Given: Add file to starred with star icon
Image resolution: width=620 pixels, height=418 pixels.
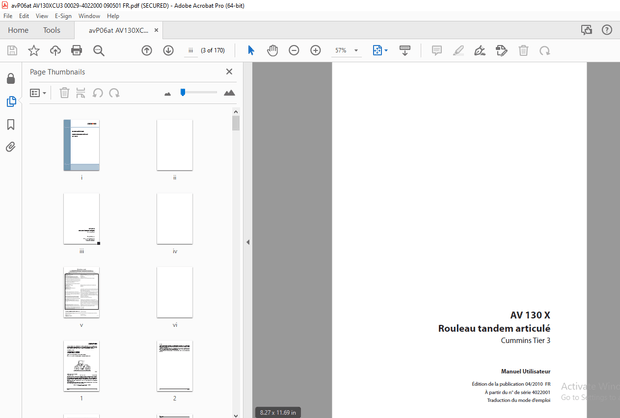Looking at the screenshot, I should tap(34, 51).
